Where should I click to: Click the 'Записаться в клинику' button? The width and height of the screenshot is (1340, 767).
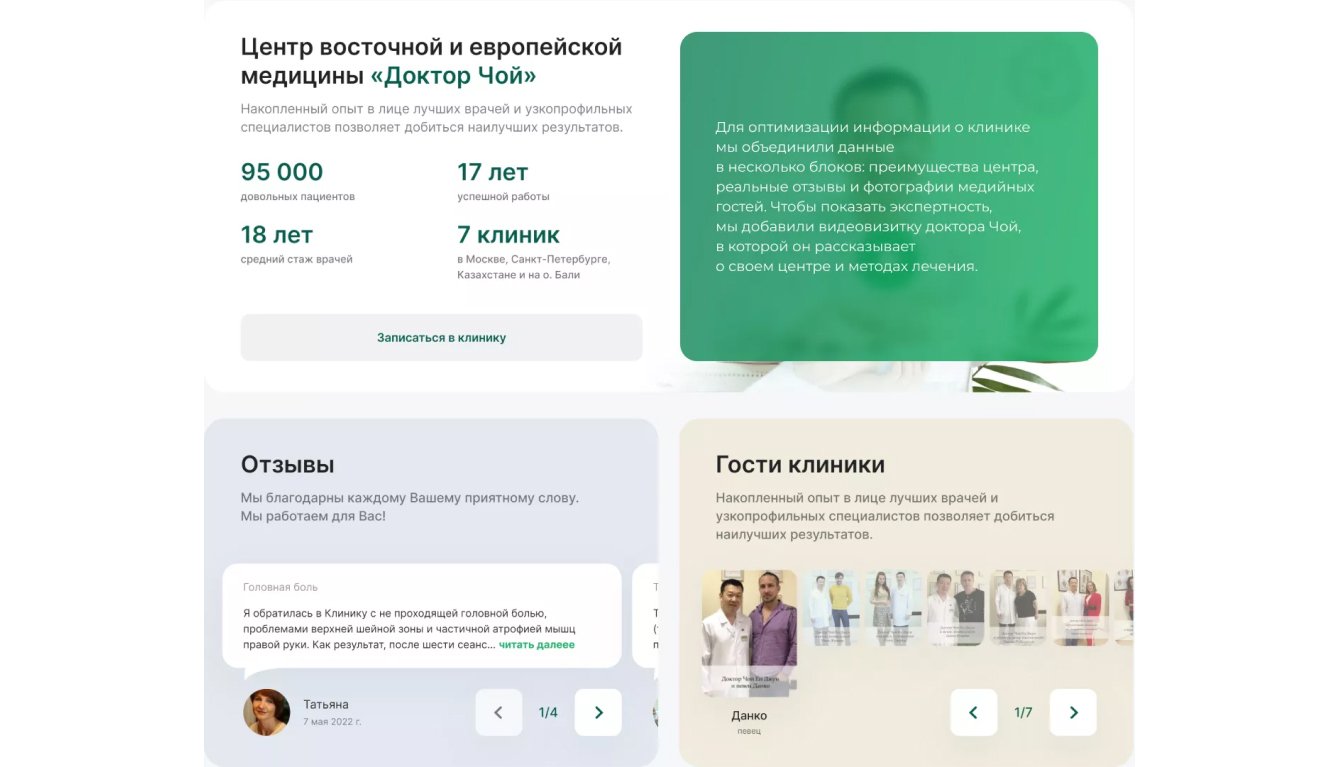pyautogui.click(x=441, y=337)
